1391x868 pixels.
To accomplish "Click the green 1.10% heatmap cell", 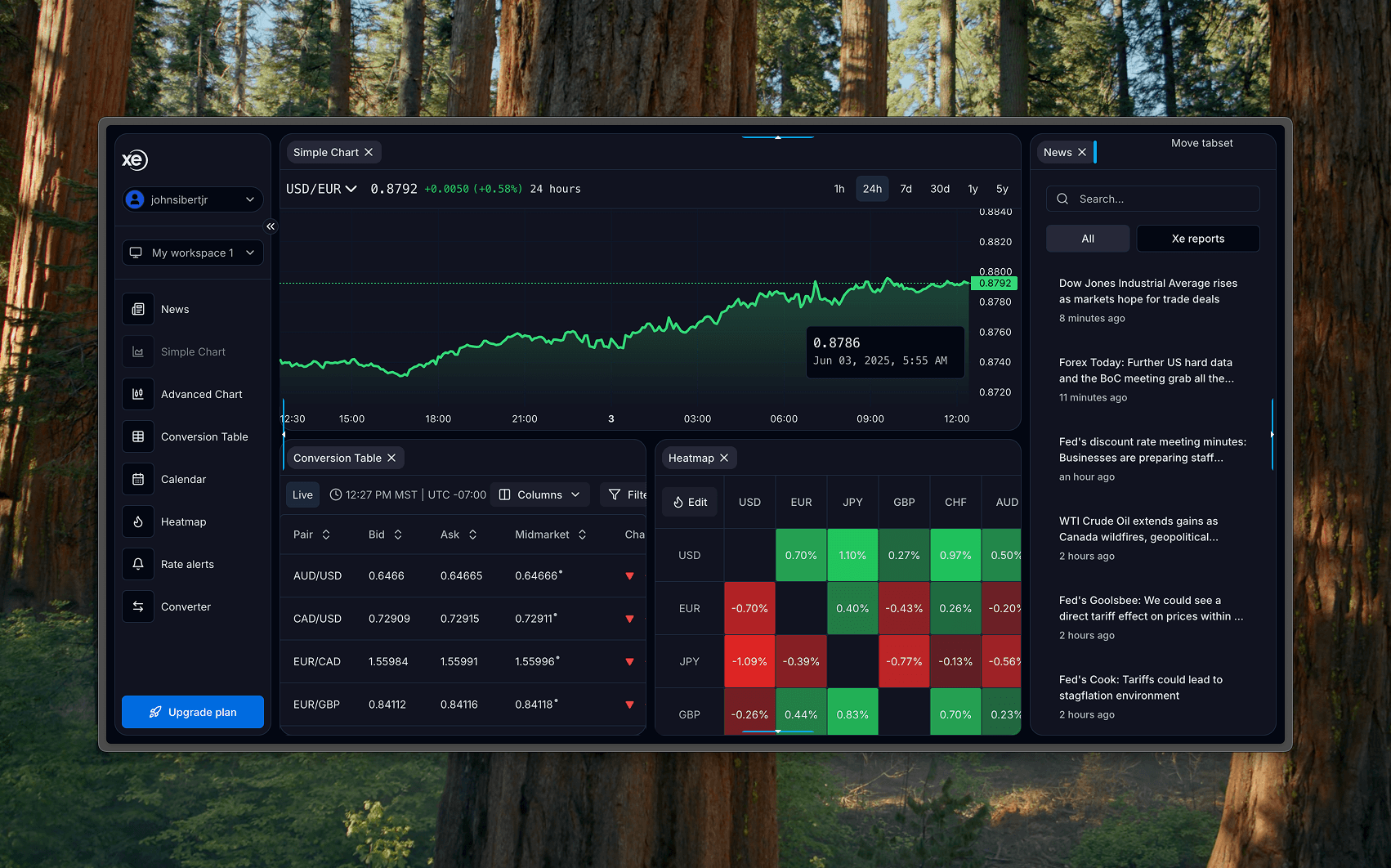I will tap(852, 555).
